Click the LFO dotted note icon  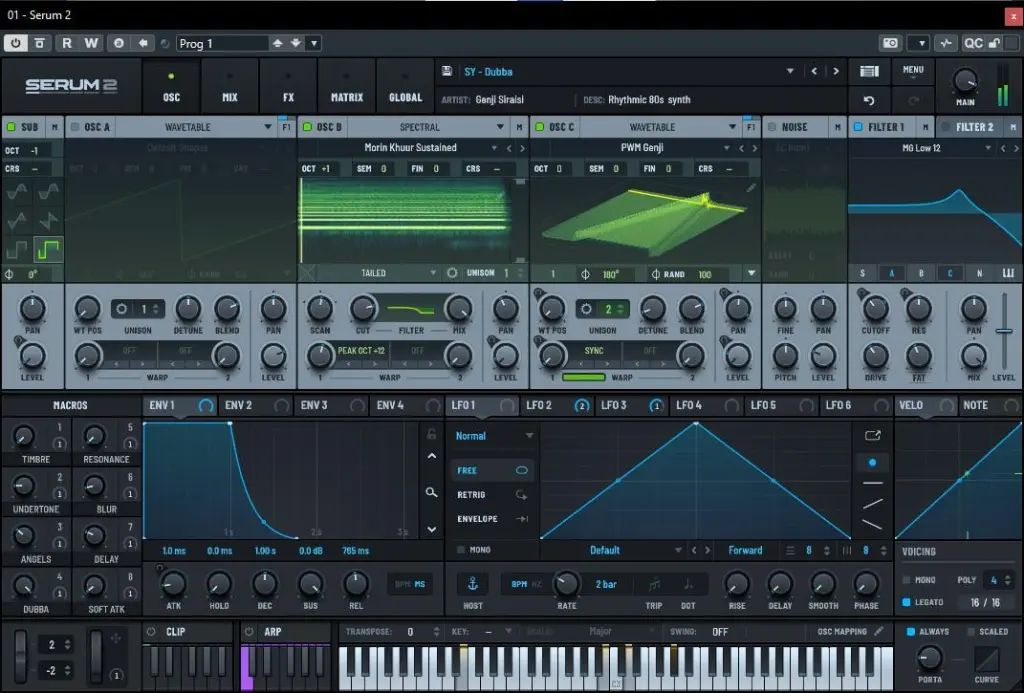pyautogui.click(x=688, y=583)
